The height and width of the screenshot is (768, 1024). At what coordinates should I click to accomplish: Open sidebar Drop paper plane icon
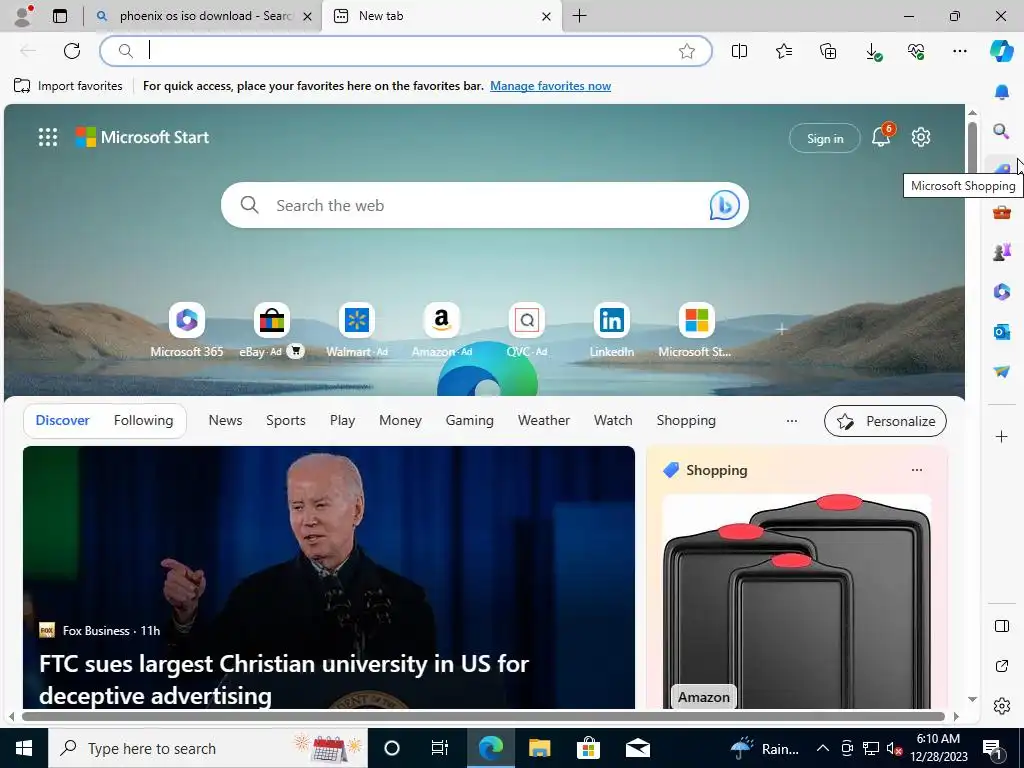click(x=1002, y=371)
